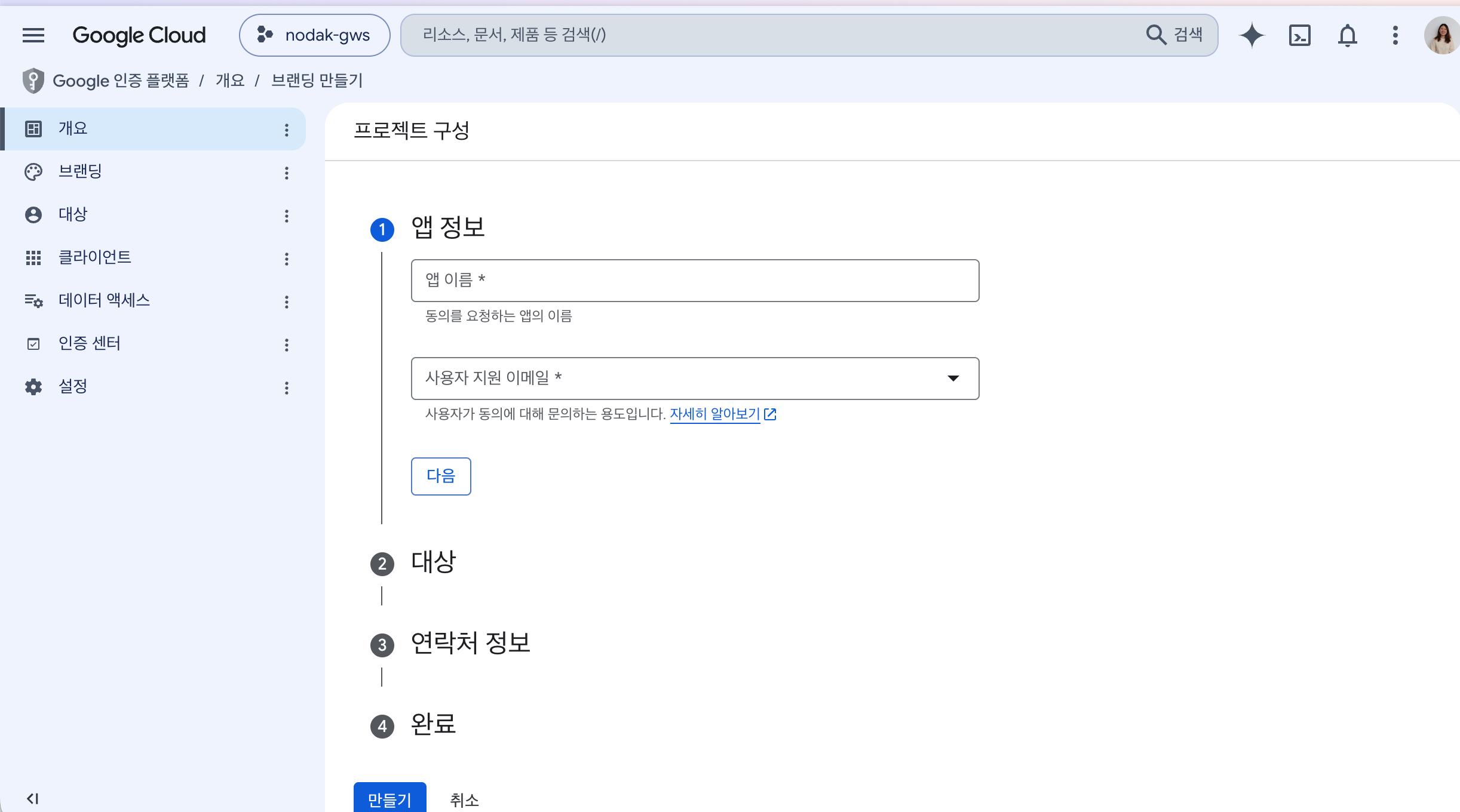Click the 취소 cancel button

464,799
